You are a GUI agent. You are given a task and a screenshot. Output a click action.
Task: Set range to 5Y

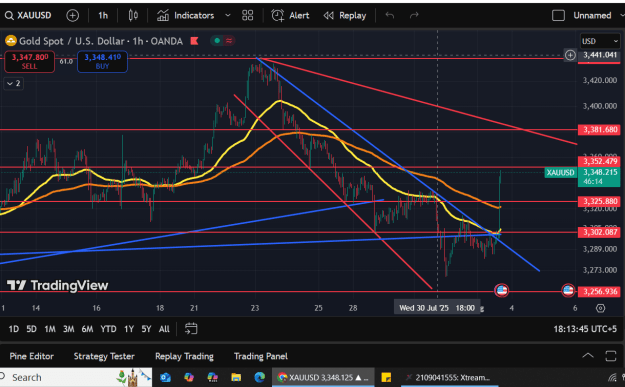pos(146,329)
